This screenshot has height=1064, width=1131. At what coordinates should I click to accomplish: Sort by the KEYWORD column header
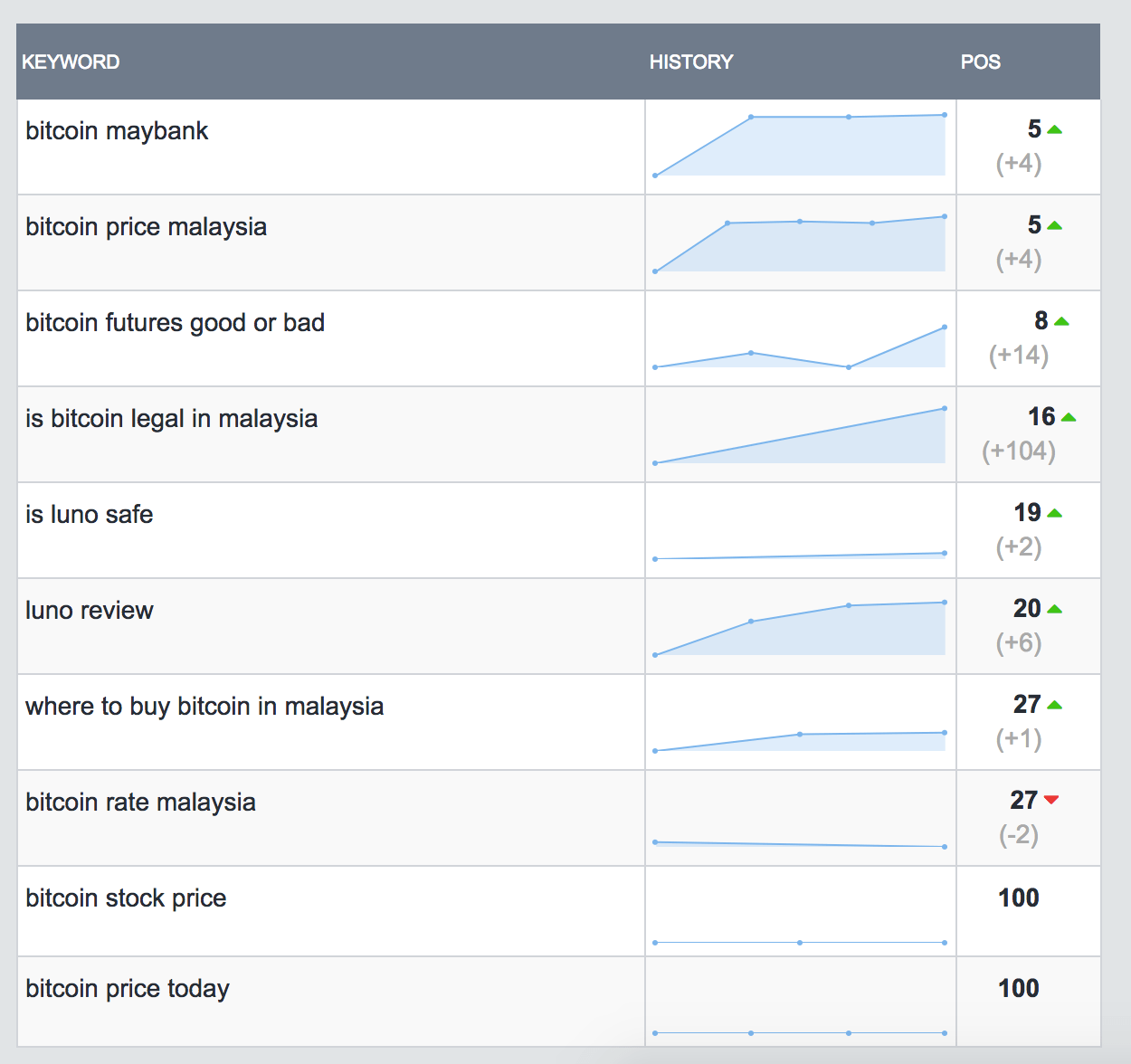[71, 62]
